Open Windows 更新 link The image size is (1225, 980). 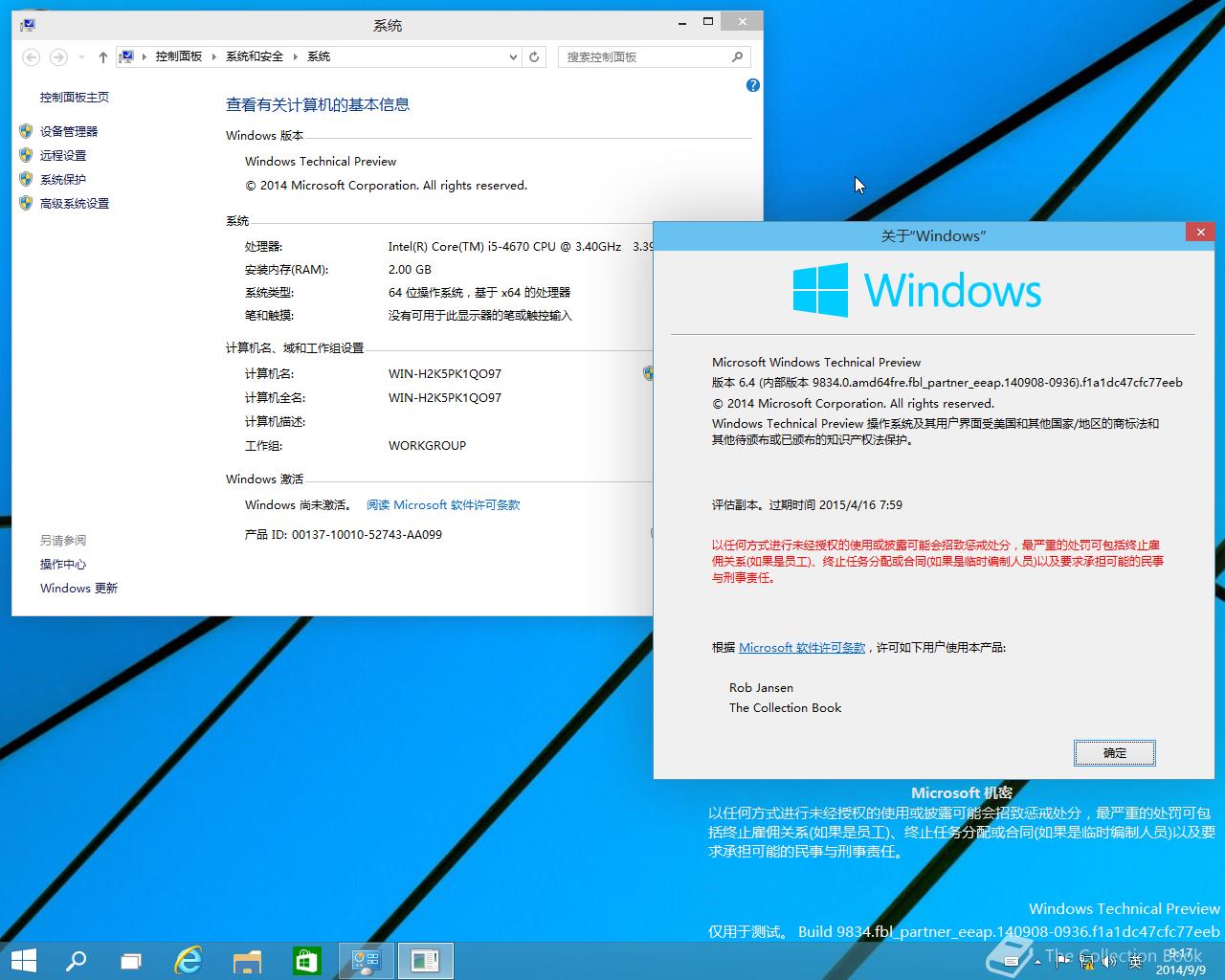(x=79, y=589)
